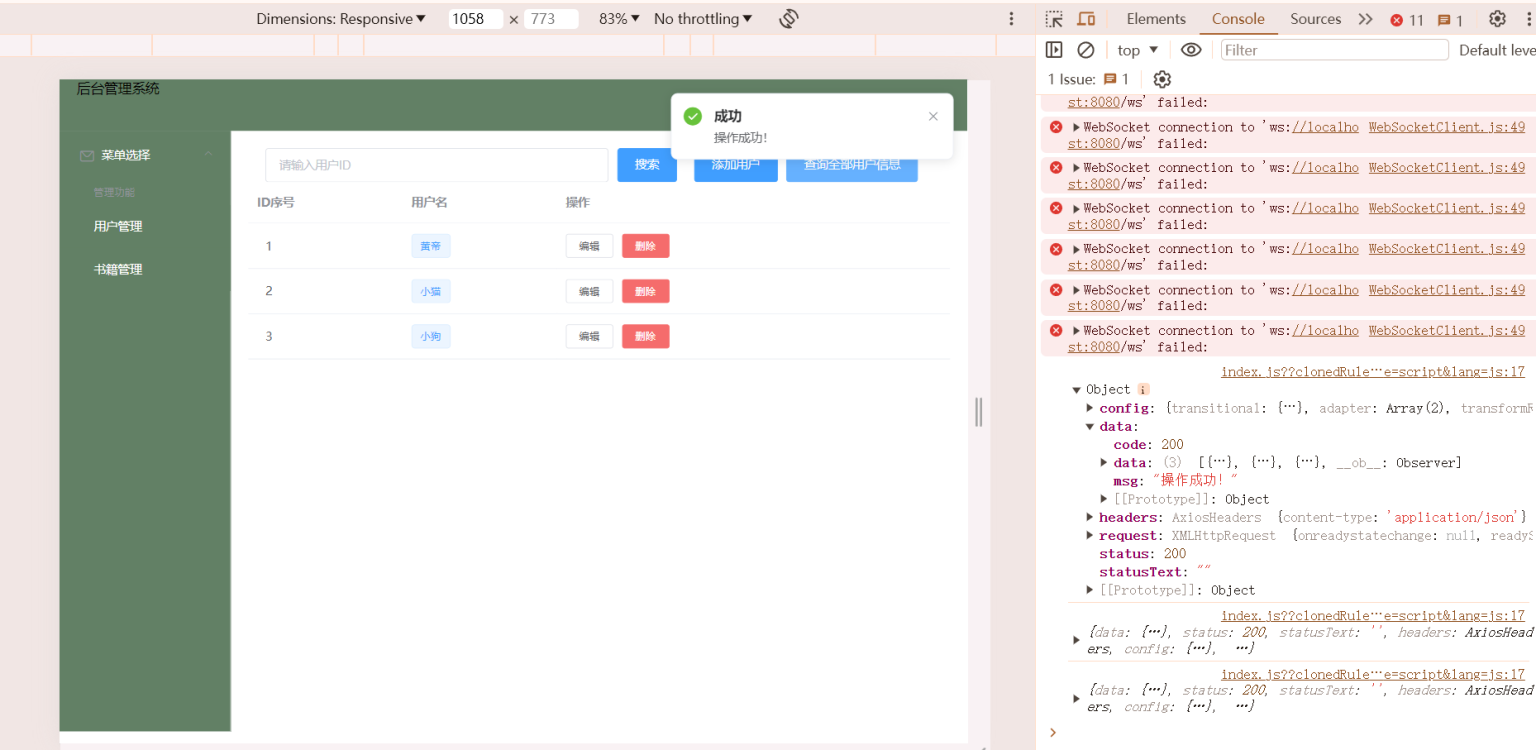This screenshot has width=1536, height=750.
Task: Open the 83% zoom dropdown
Action: click(619, 19)
